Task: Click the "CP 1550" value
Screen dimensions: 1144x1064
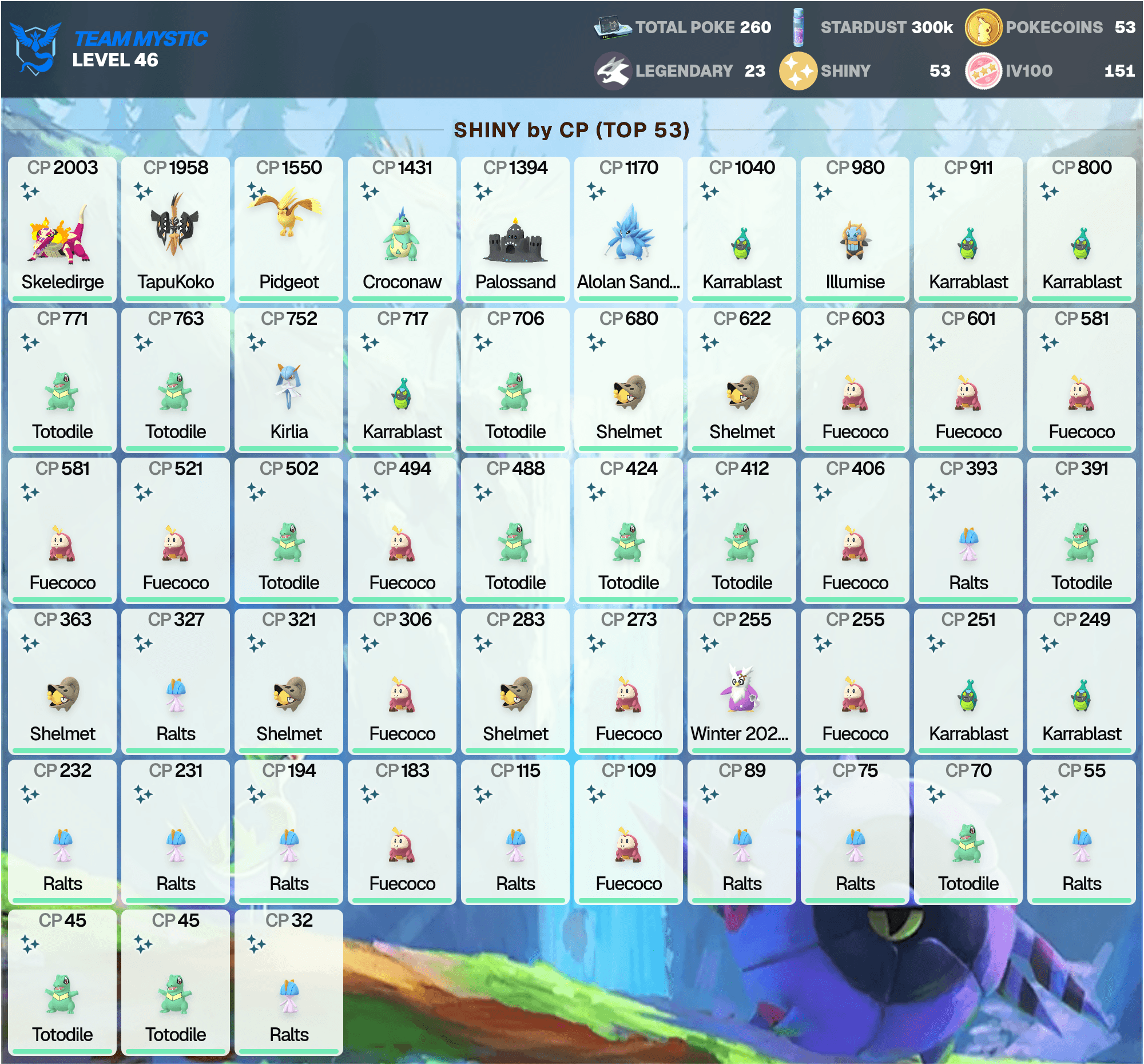Action: (289, 168)
